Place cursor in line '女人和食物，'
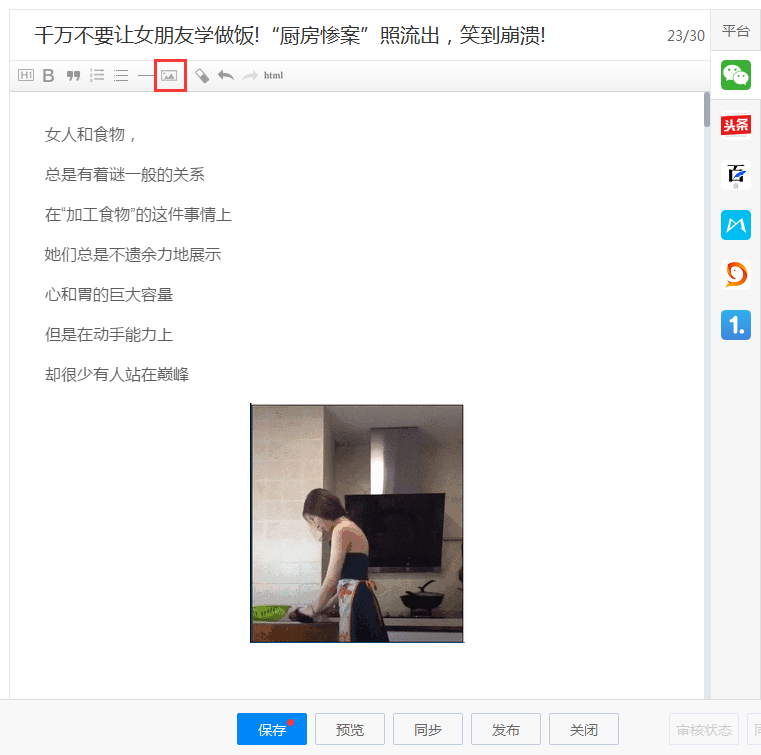 pos(90,134)
